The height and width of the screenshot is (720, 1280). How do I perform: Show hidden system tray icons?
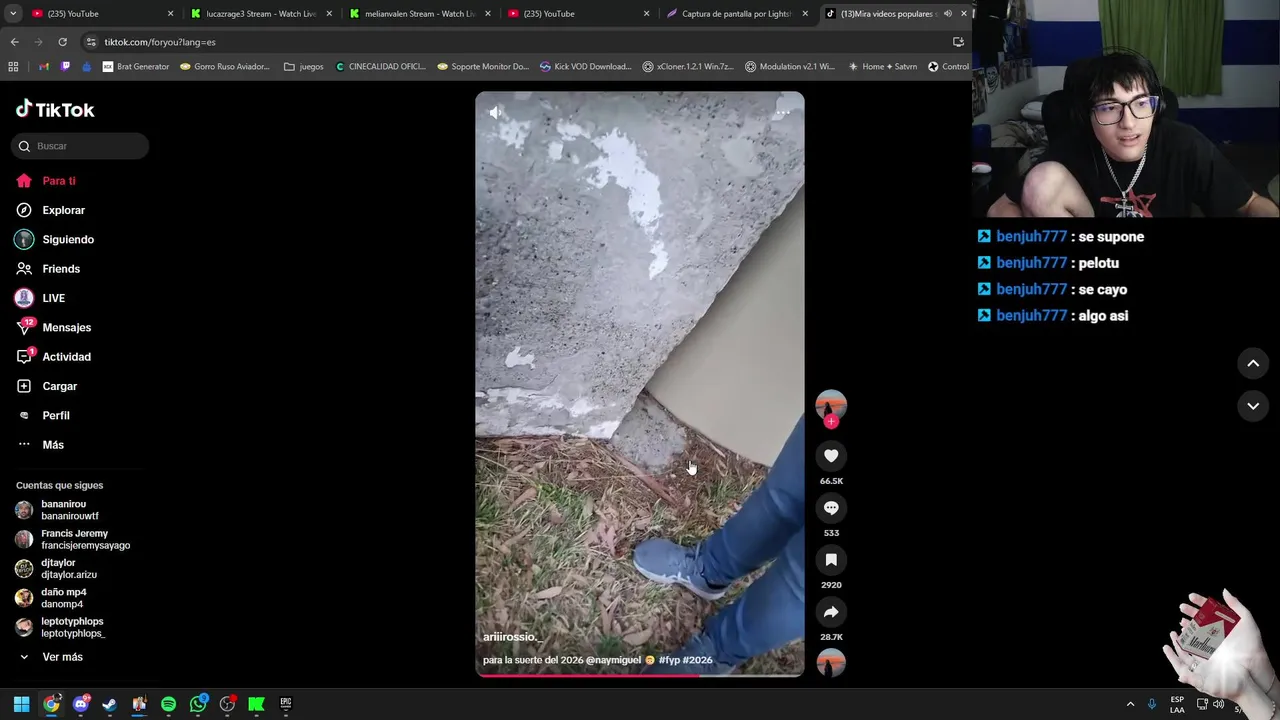1130,704
